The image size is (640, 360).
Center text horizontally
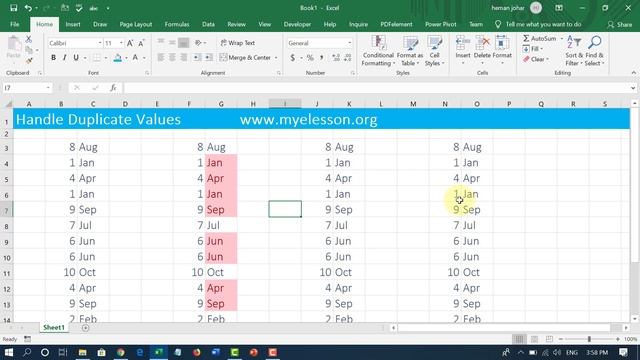pos(172,58)
